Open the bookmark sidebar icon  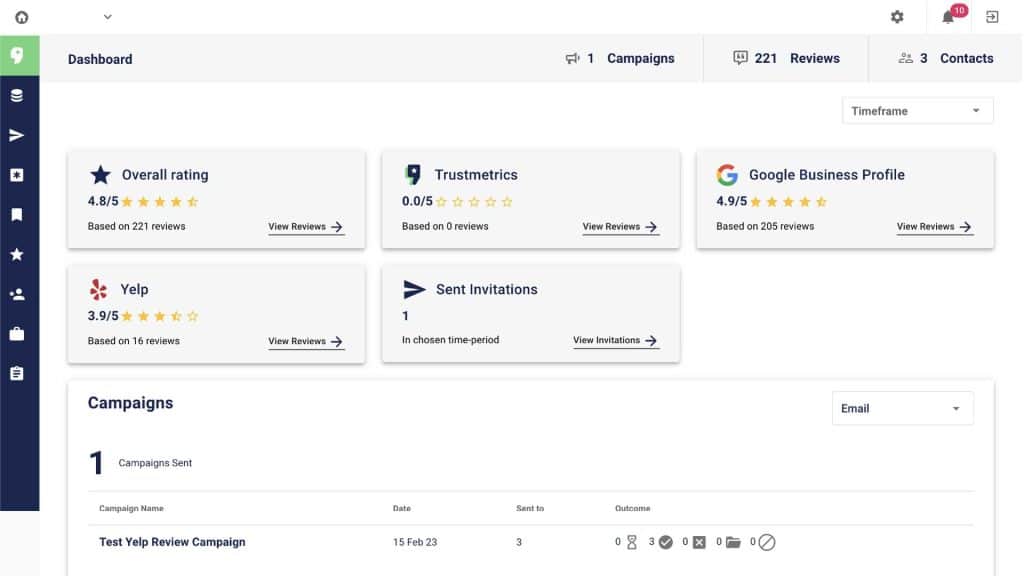tap(17, 215)
